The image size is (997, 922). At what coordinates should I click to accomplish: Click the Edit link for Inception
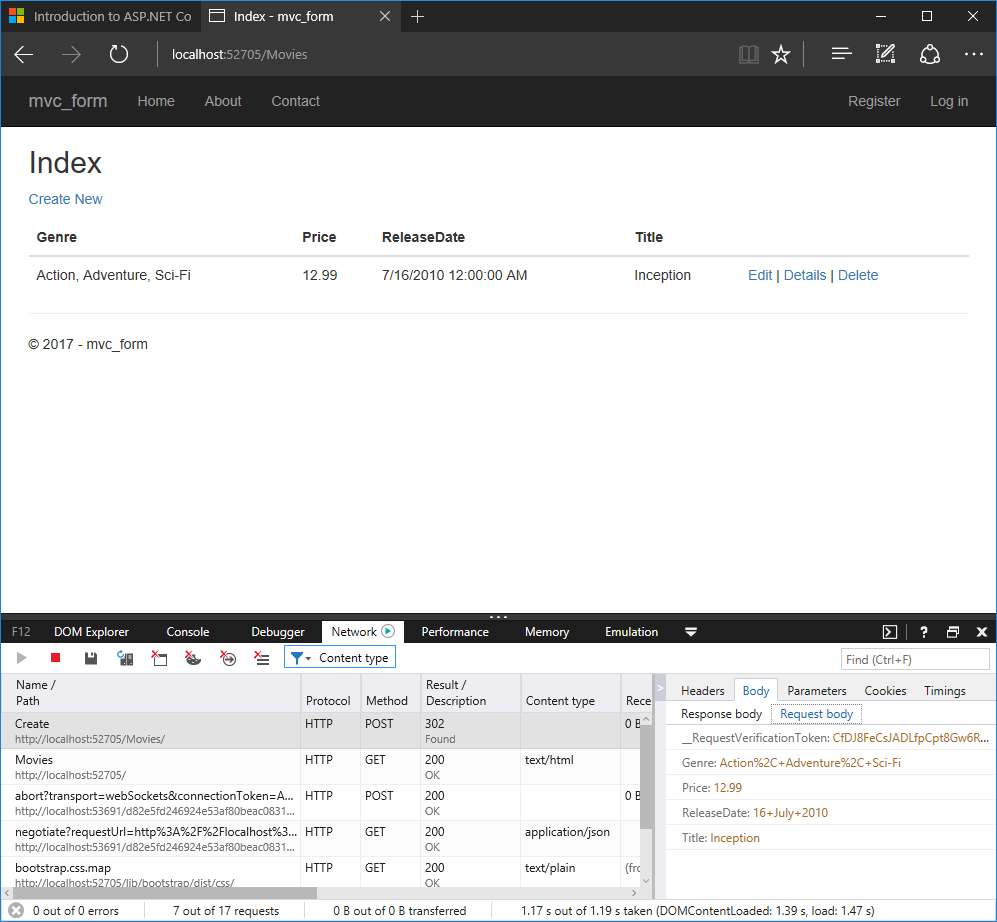click(x=760, y=275)
